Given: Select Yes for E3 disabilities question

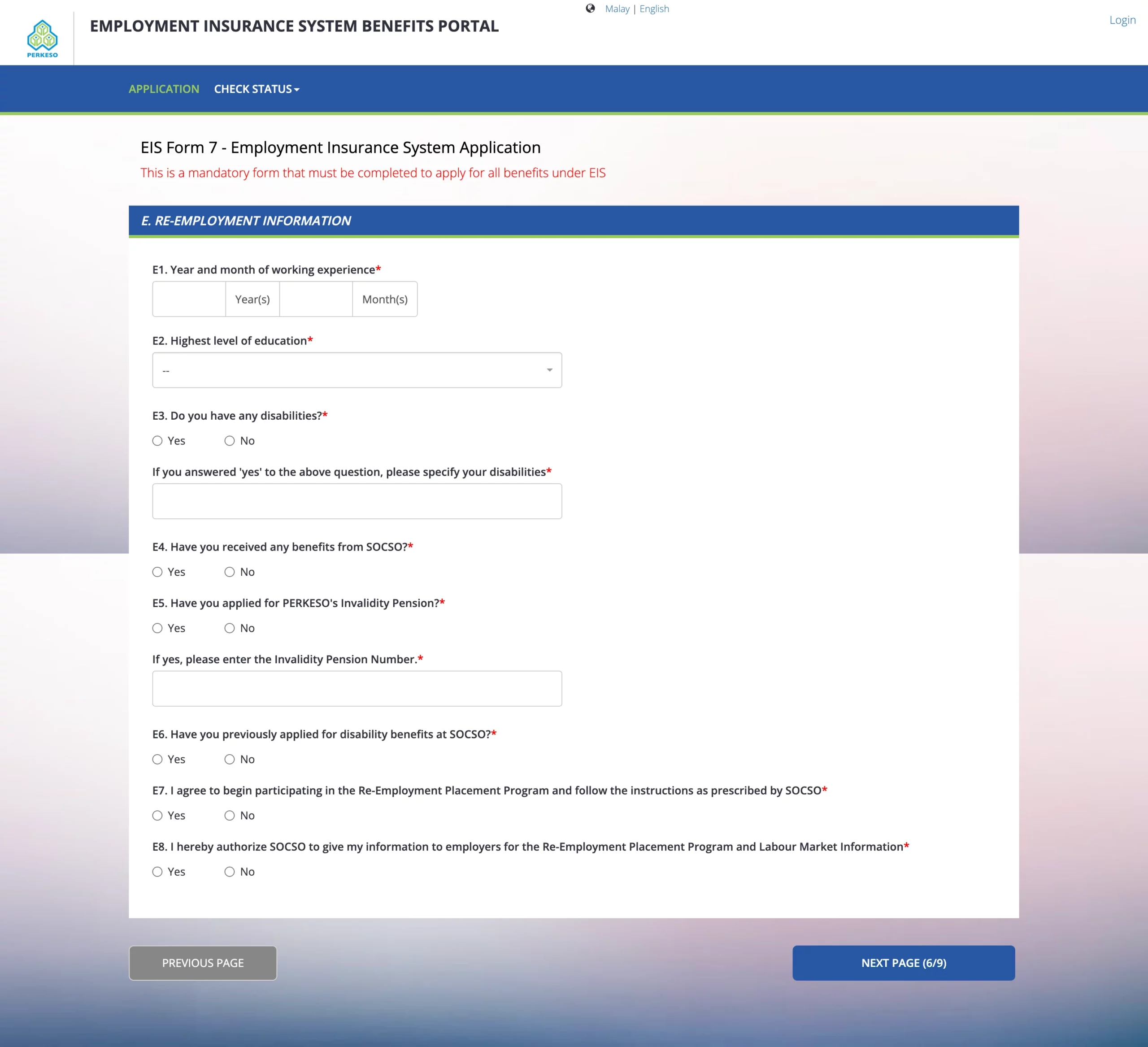Looking at the screenshot, I should pyautogui.click(x=158, y=441).
